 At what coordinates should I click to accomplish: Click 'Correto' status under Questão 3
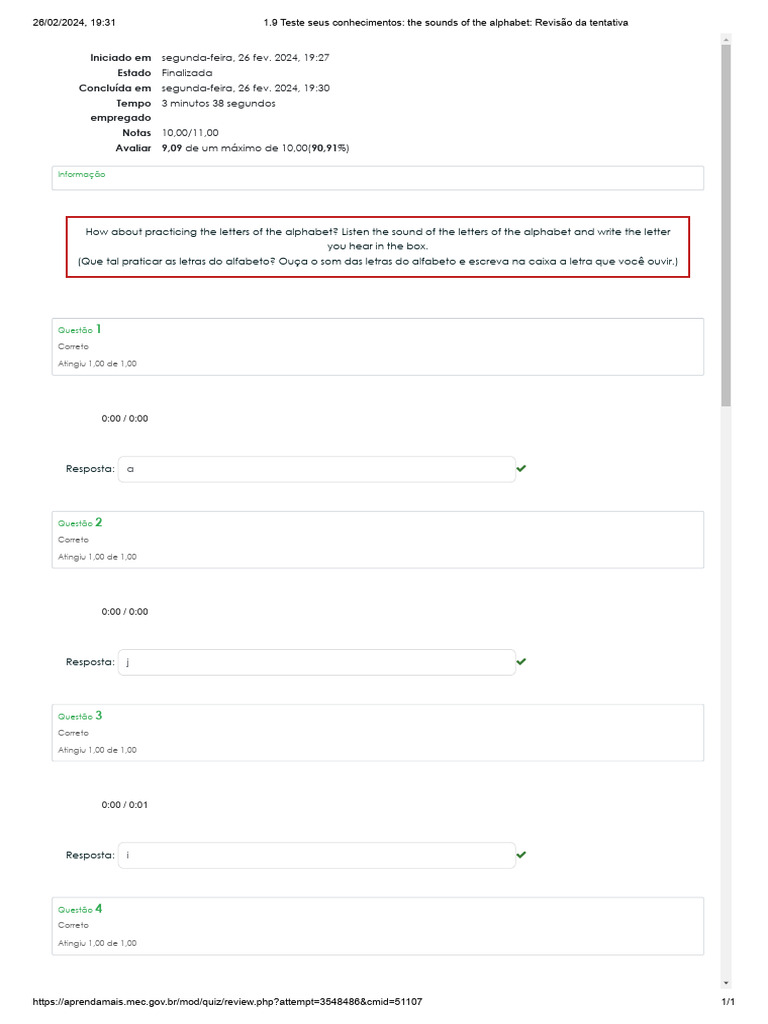point(73,733)
